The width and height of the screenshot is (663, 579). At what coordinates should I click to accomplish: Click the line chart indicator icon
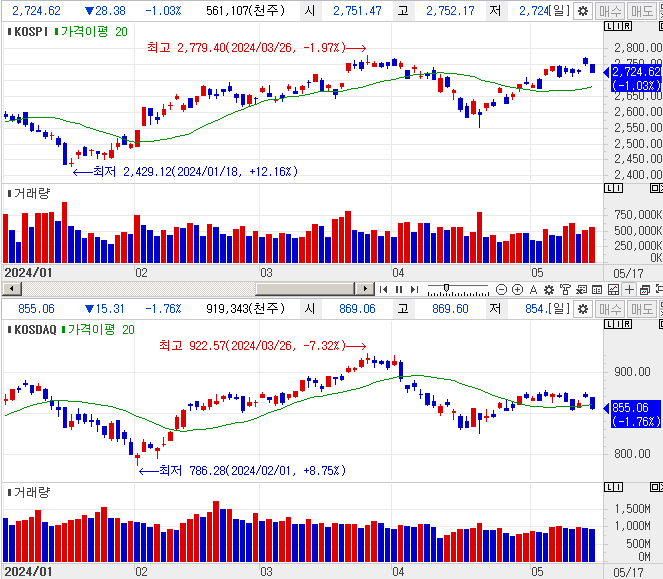pos(613,290)
